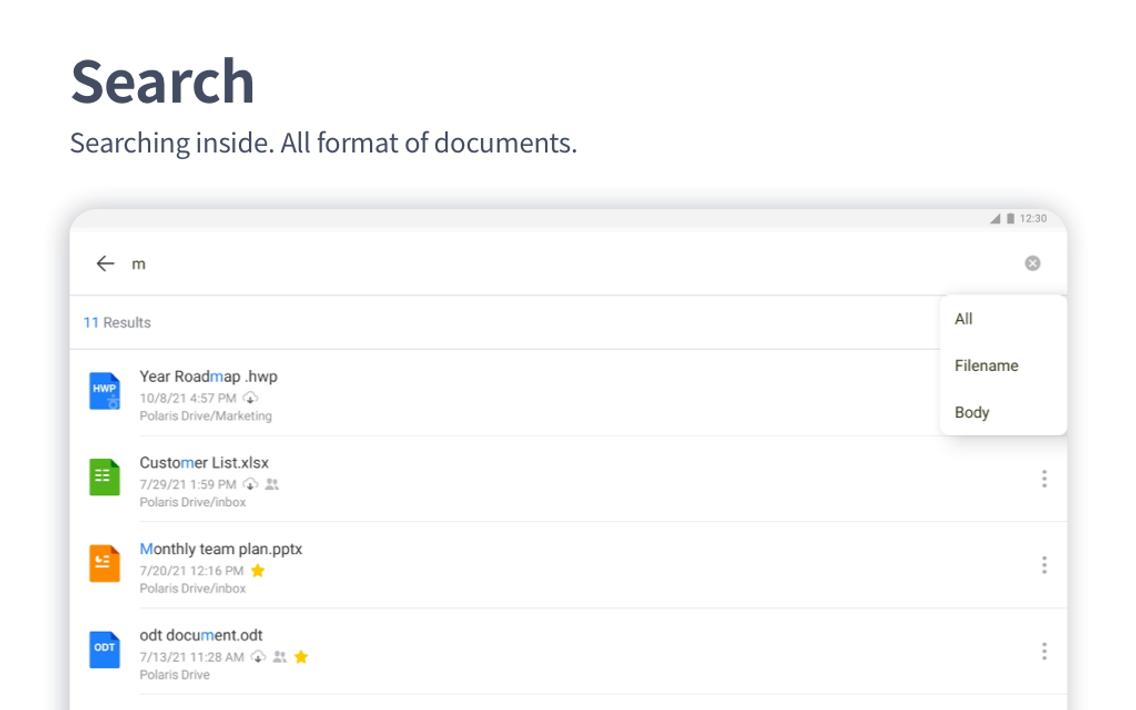The height and width of the screenshot is (710, 1136).
Task: Click the orange presentation icon for Monthly team plan
Action: tap(104, 564)
